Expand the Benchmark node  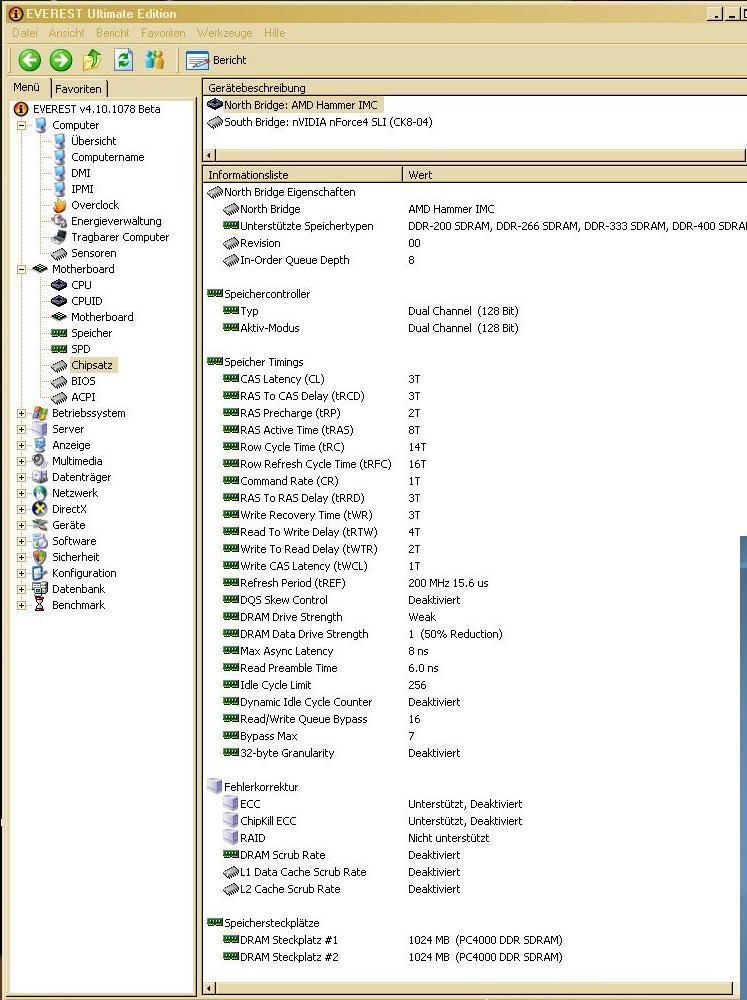(x=21, y=605)
